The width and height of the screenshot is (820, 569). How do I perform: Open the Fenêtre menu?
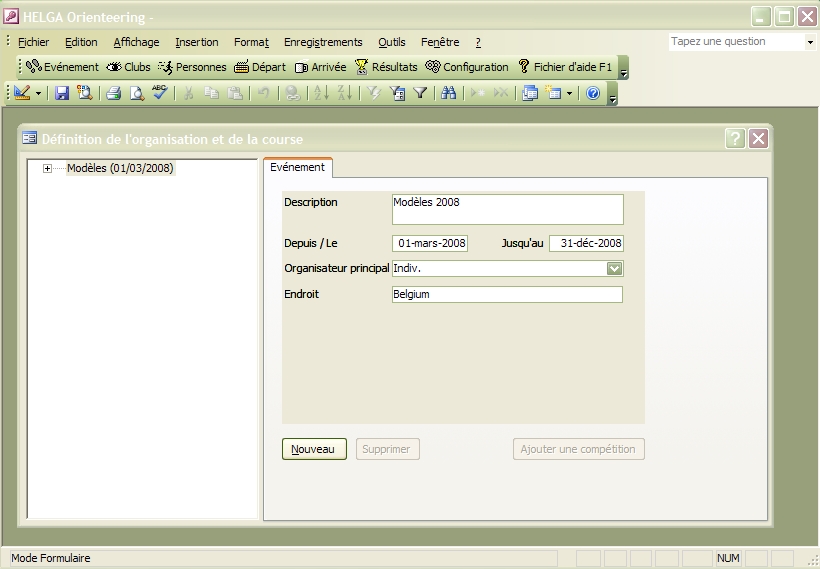tap(440, 42)
